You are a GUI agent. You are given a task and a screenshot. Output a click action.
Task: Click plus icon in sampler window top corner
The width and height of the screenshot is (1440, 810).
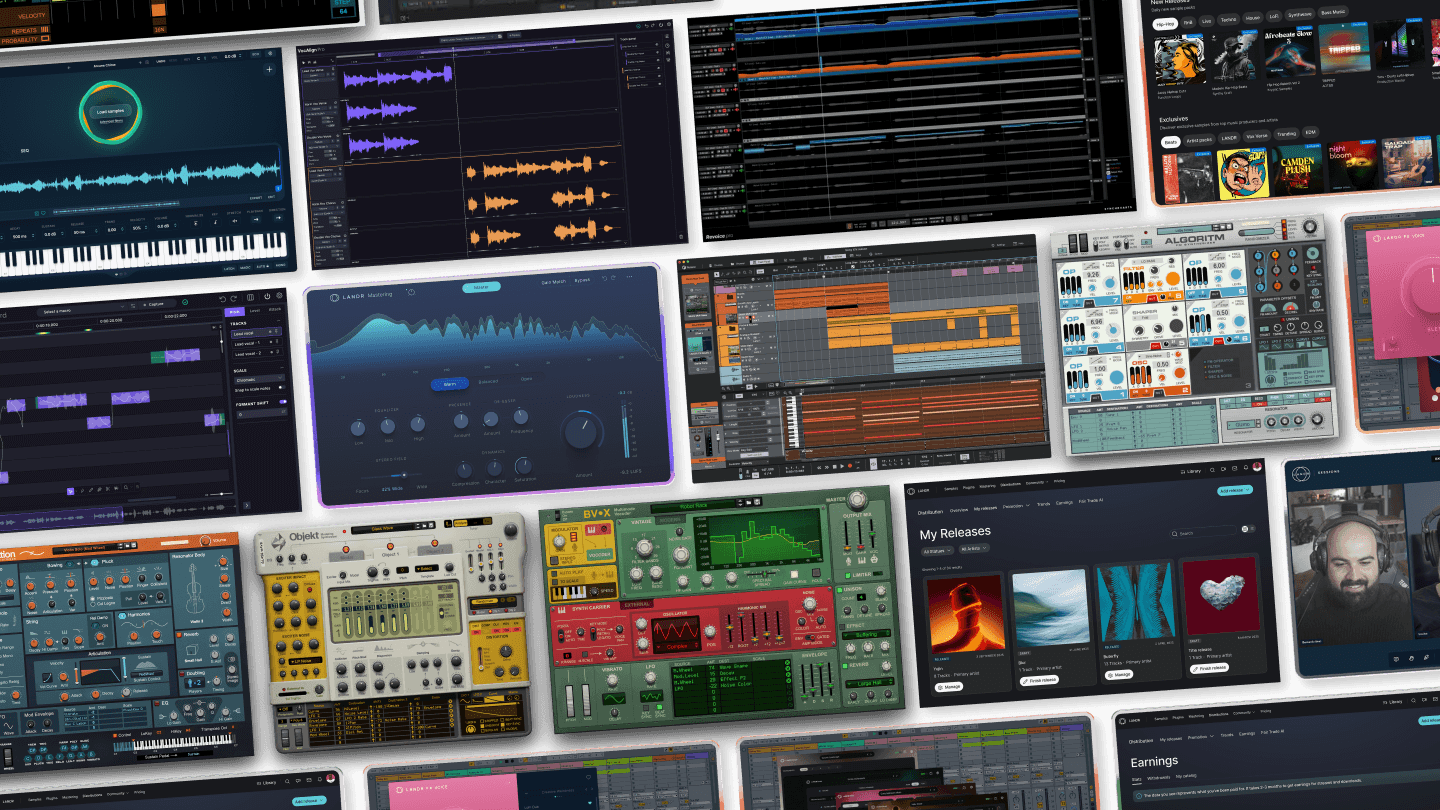(269, 69)
